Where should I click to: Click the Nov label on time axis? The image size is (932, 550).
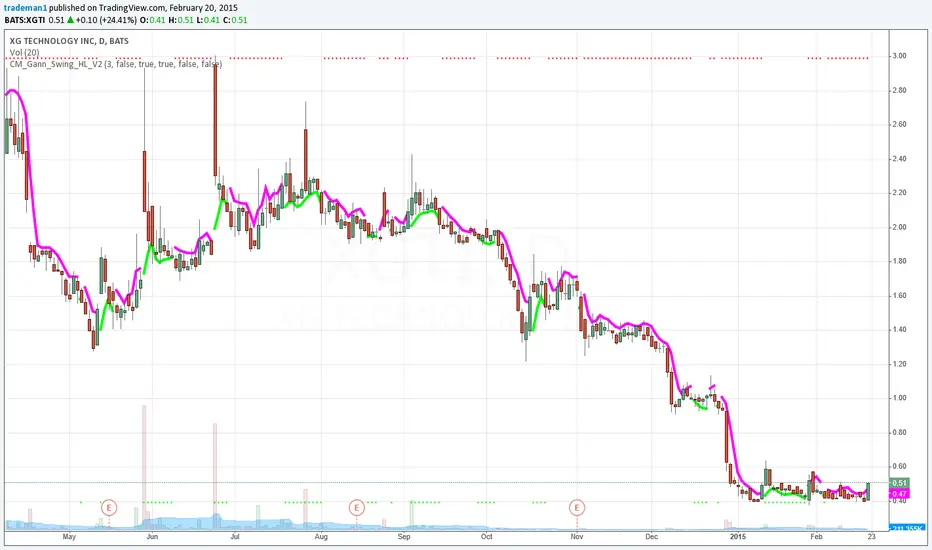[x=577, y=536]
